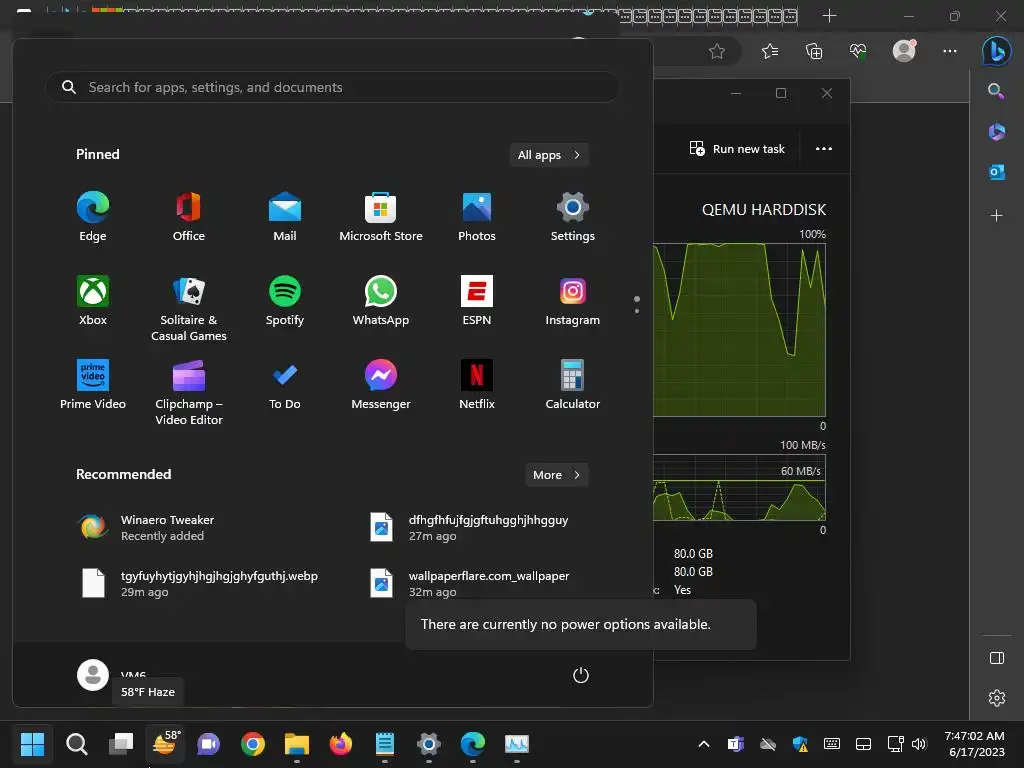This screenshot has width=1024, height=768.
Task: Open Firefox from the taskbar
Action: (341, 744)
